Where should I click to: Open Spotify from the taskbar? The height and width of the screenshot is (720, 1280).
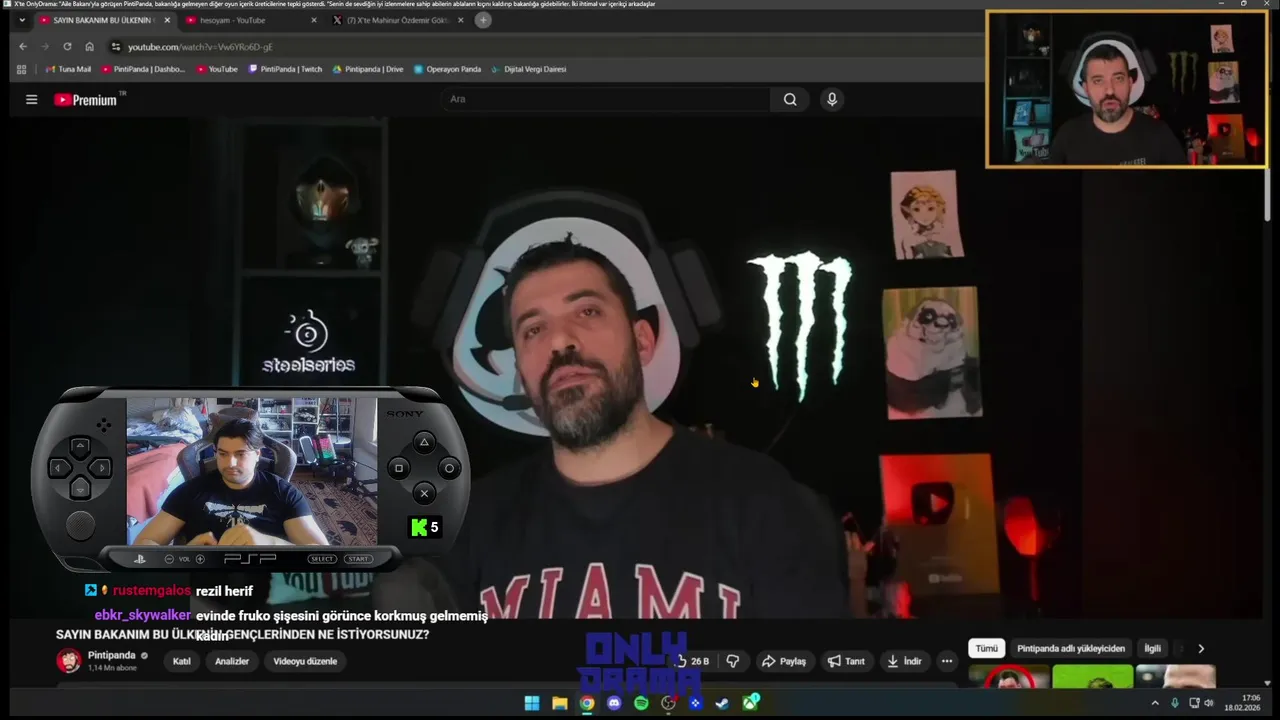click(641, 703)
